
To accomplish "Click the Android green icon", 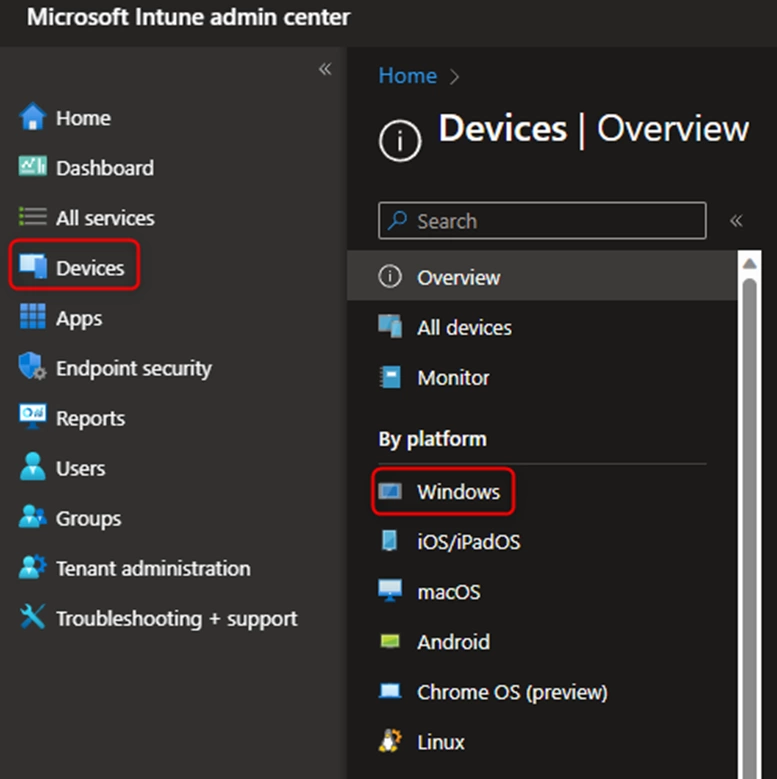I will (x=390, y=641).
